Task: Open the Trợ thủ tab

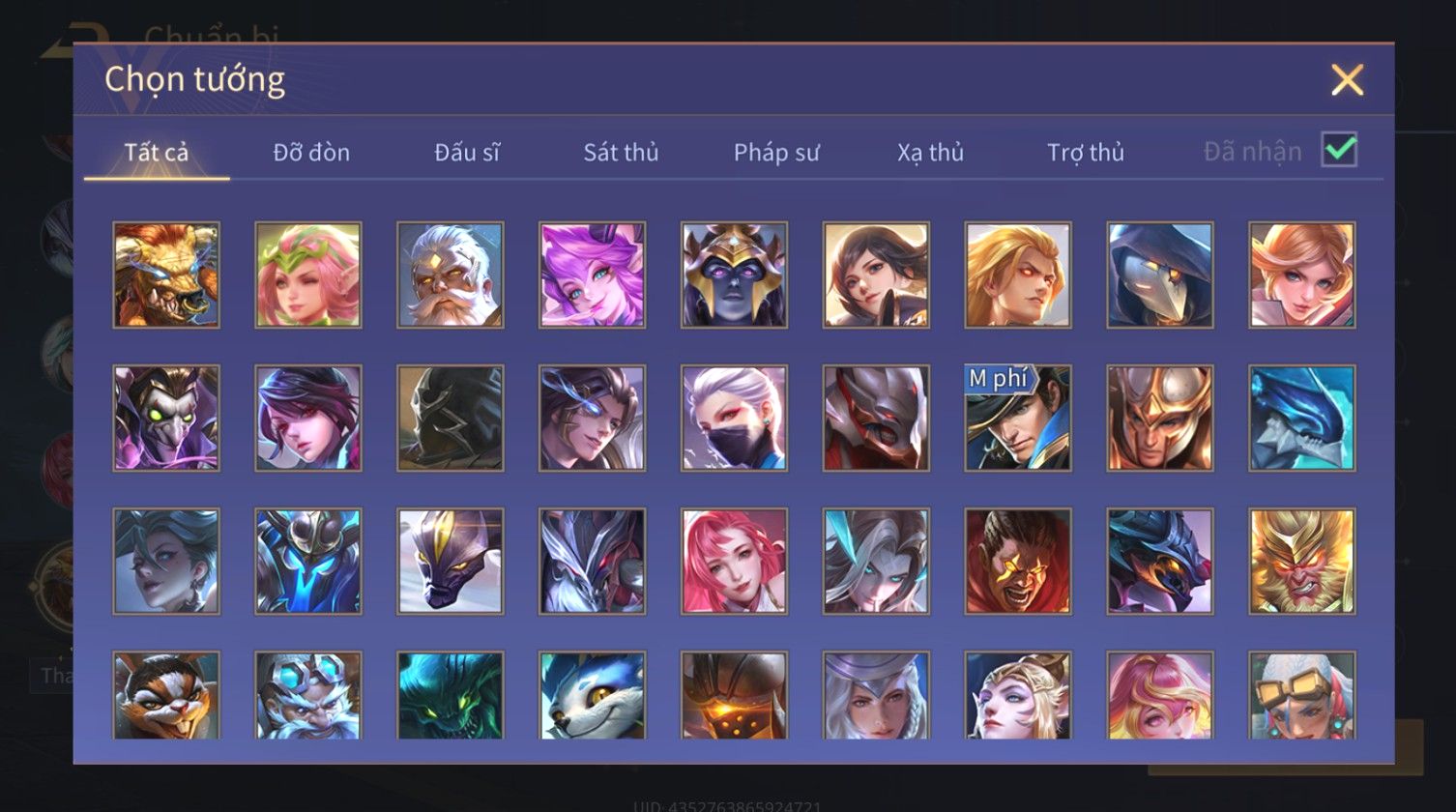Action: tap(1086, 152)
